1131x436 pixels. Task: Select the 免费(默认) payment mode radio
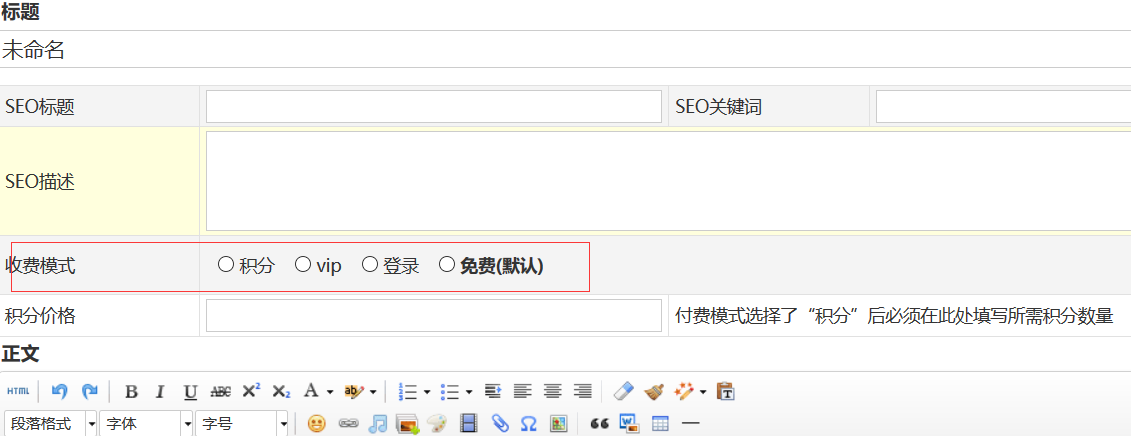(447, 265)
